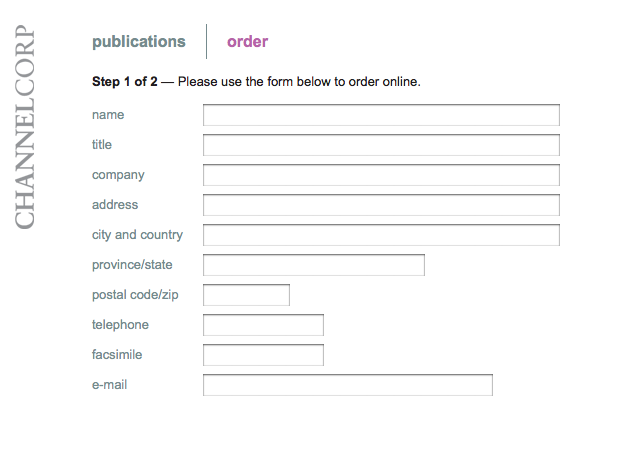The image size is (622, 460).
Task: Click the city and country label
Action: (x=137, y=235)
